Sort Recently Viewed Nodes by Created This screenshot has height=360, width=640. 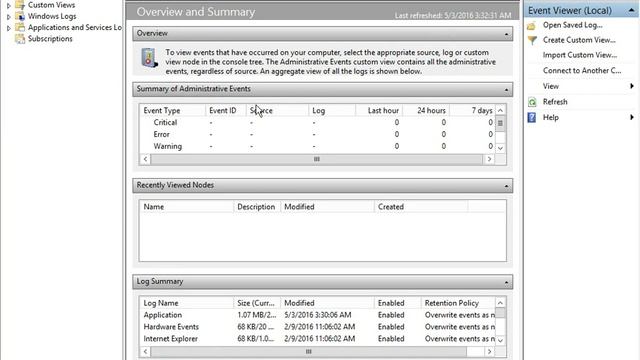(x=421, y=207)
